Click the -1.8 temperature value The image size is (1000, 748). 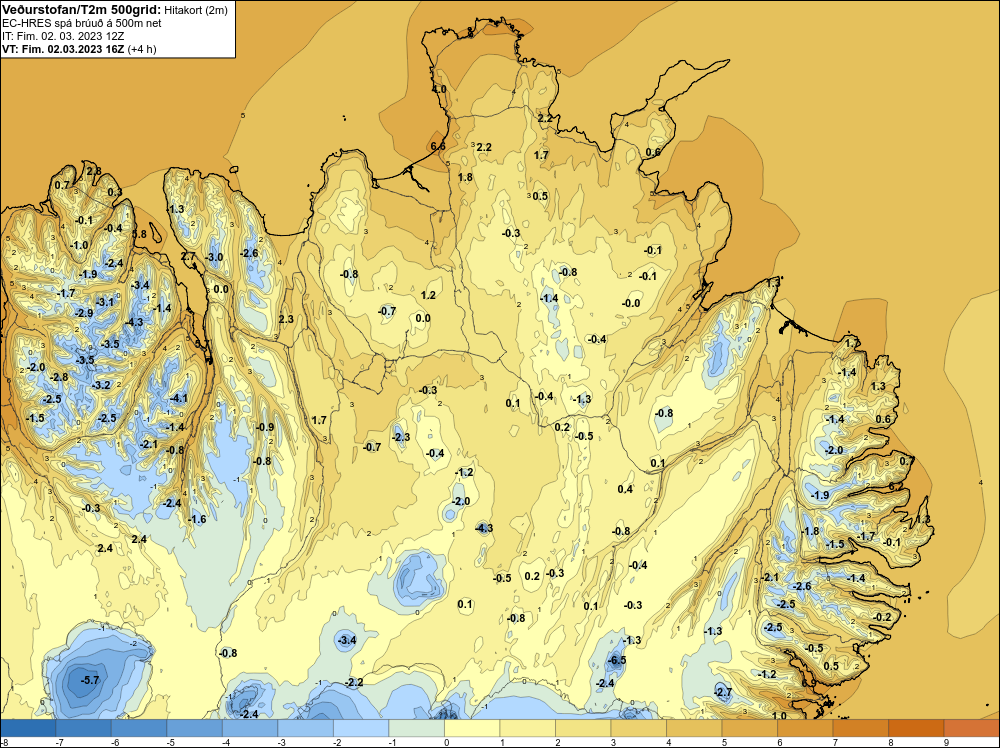809,531
